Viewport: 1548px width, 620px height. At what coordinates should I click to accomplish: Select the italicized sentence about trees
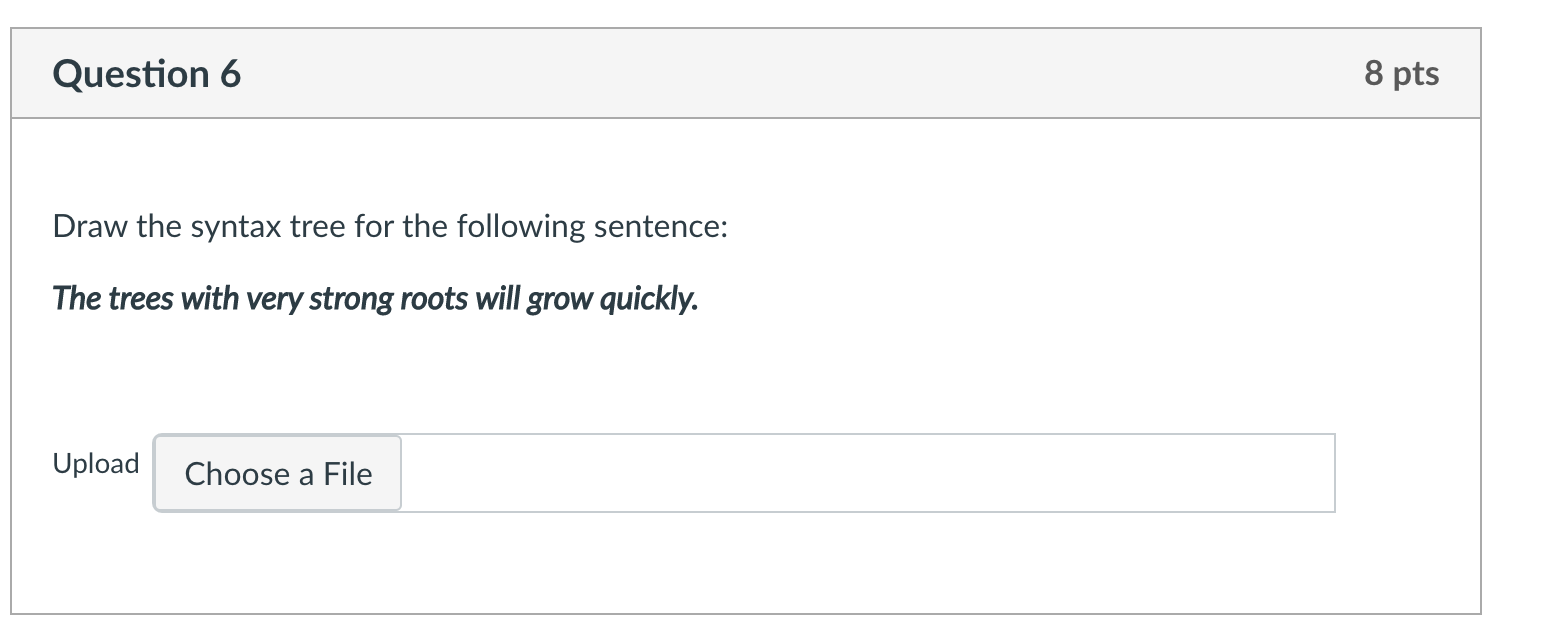point(374,297)
